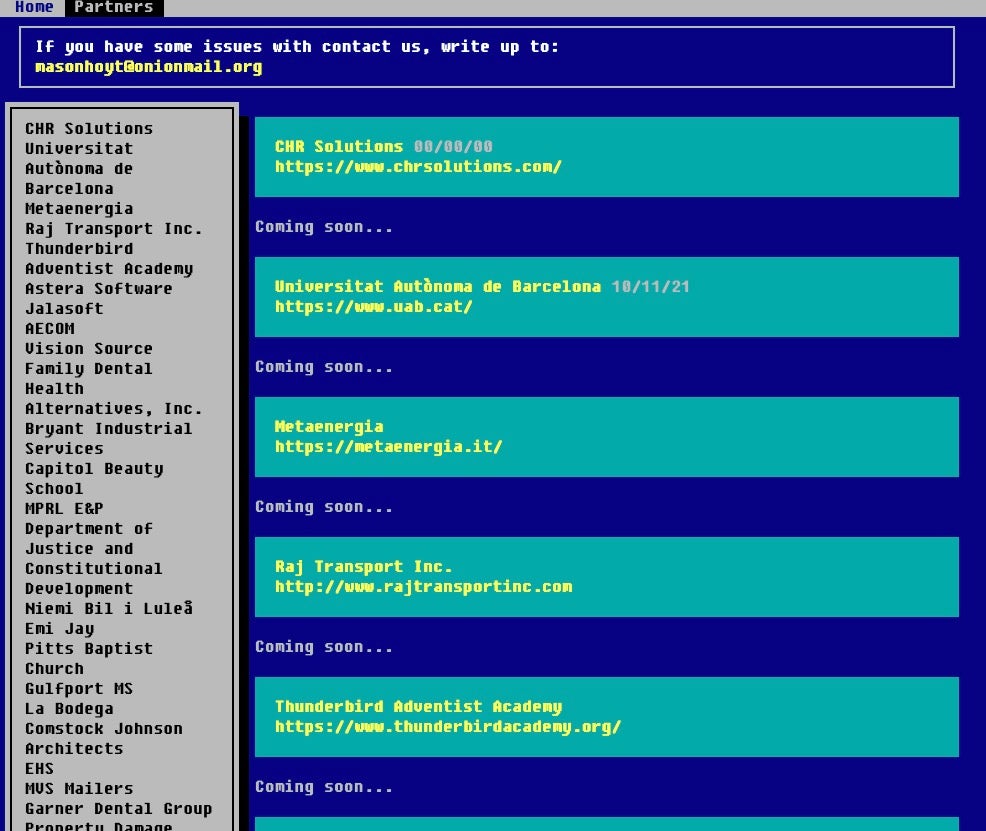The width and height of the screenshot is (986, 831).
Task: Select CHR Solutions in the sidebar list
Action: [89, 129]
